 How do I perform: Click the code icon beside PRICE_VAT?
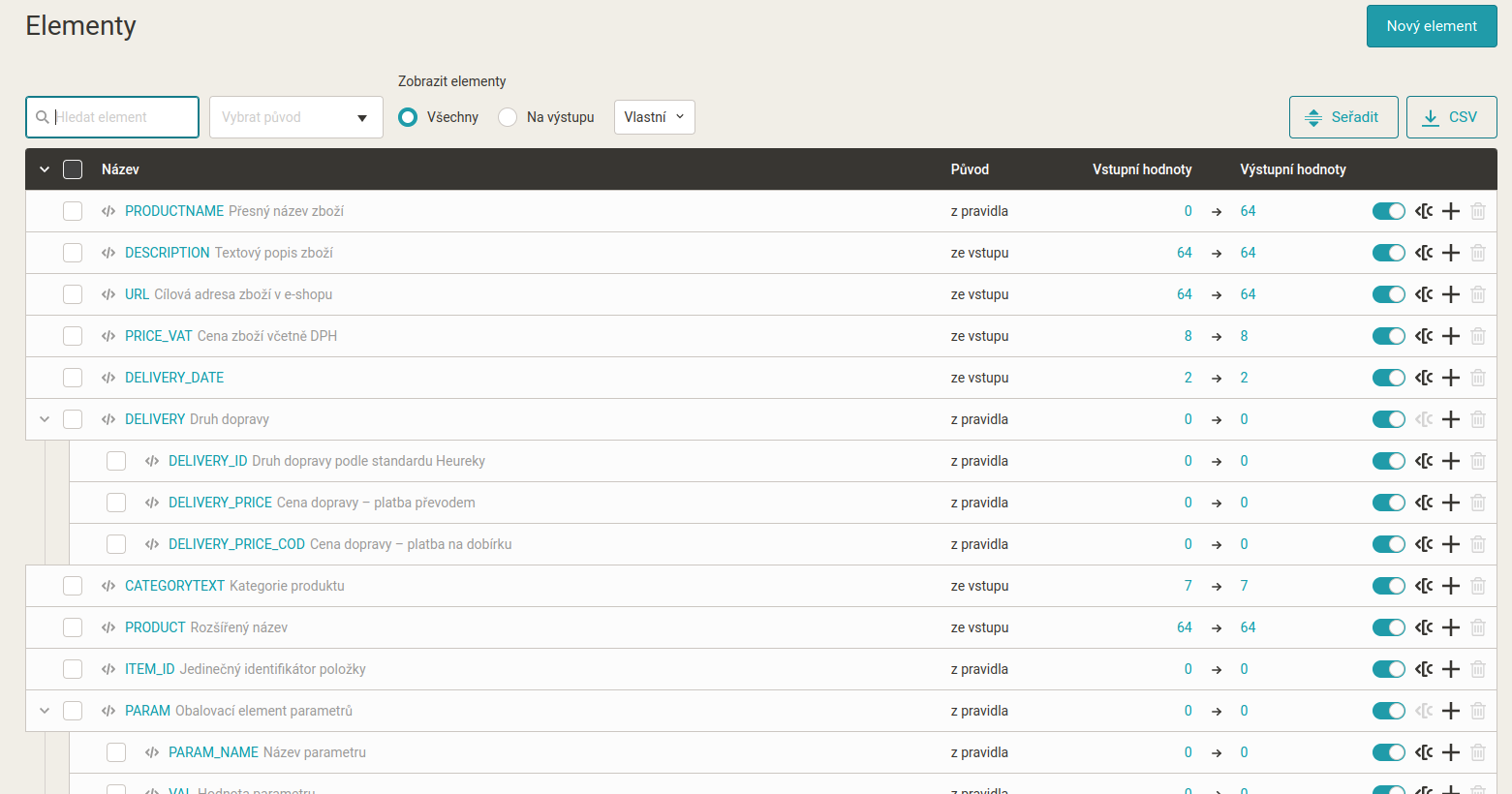pyautogui.click(x=108, y=336)
